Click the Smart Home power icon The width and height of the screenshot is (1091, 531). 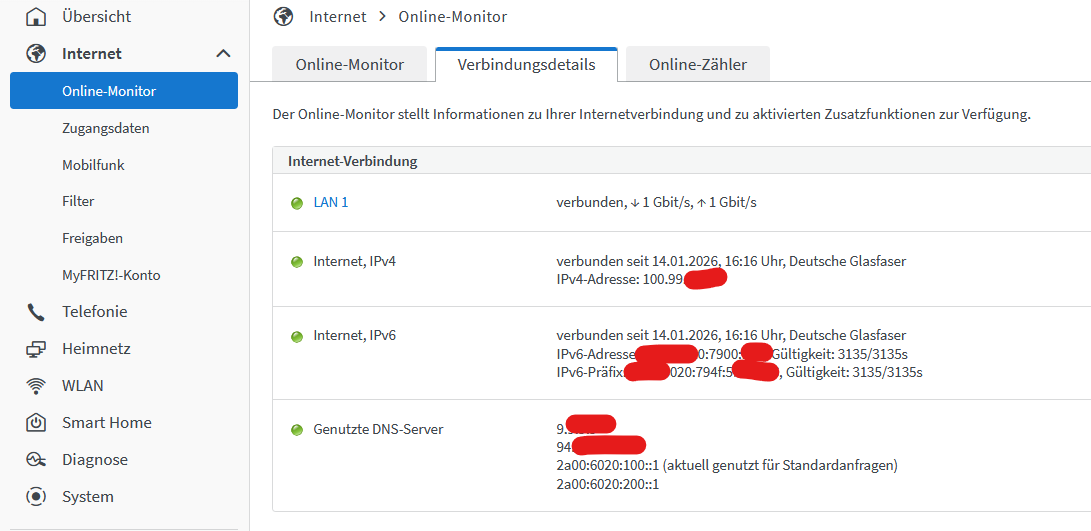36,423
